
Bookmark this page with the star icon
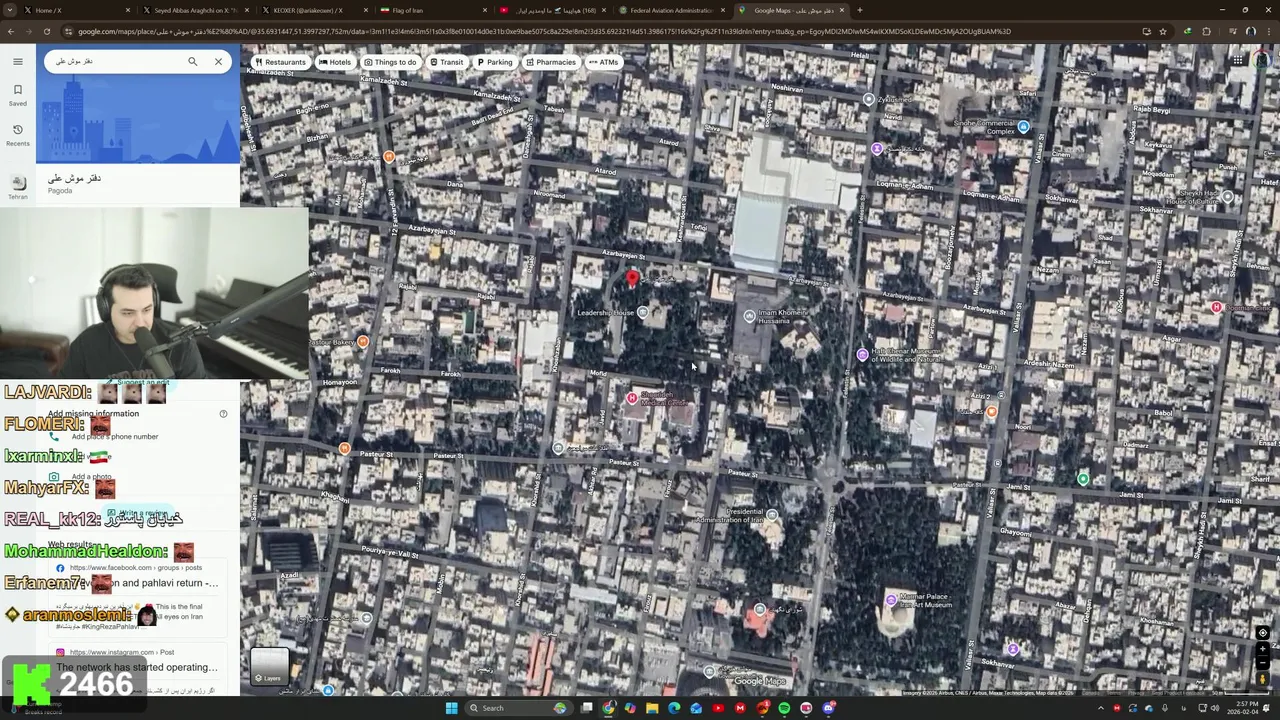pos(1165,31)
